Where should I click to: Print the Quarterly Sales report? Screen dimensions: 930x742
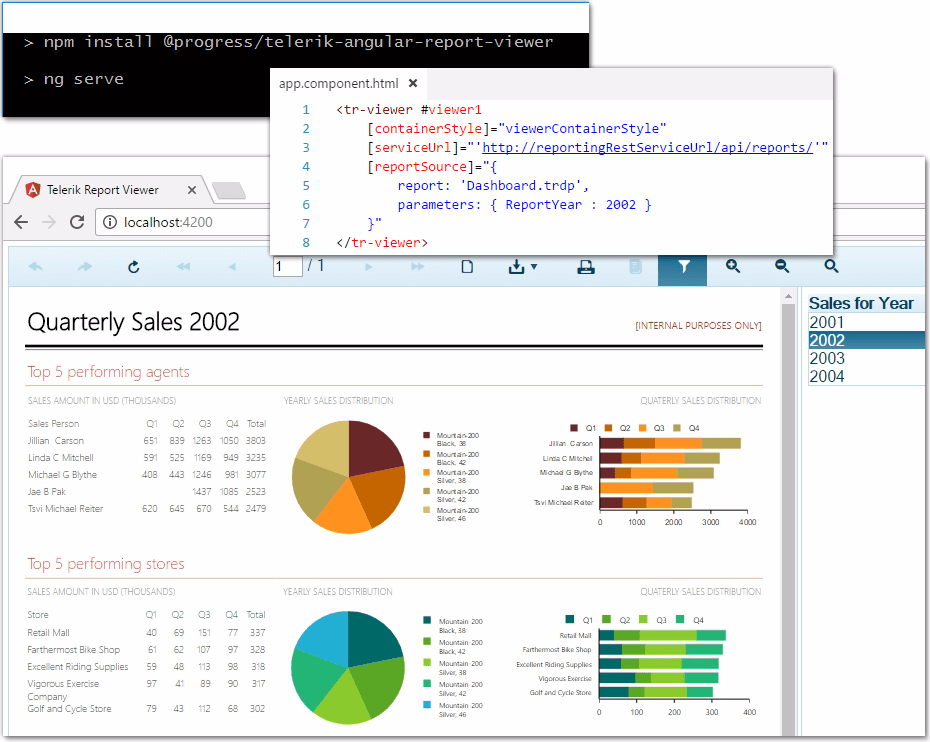click(586, 267)
